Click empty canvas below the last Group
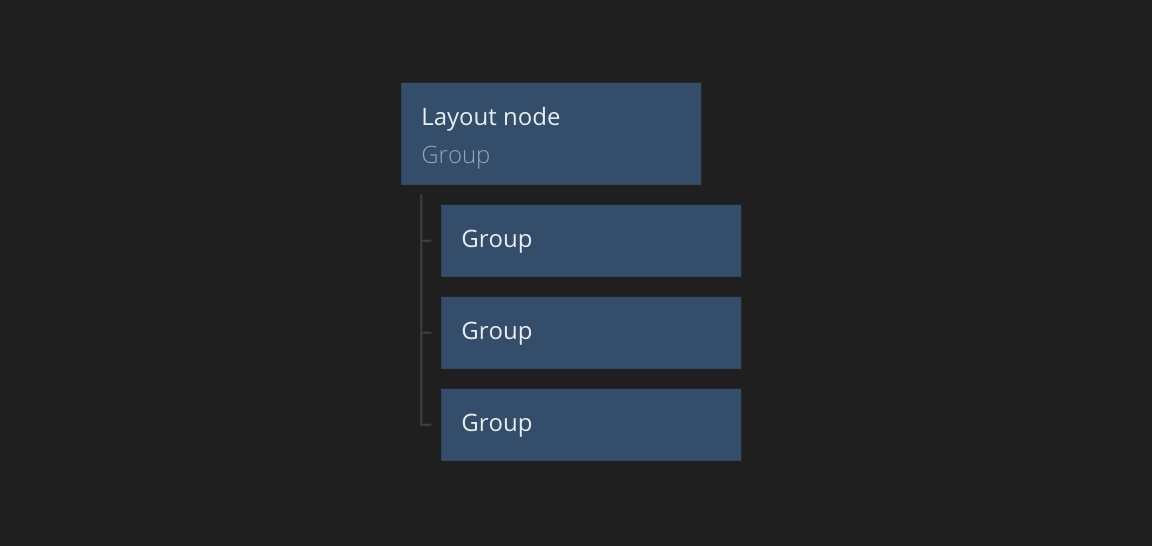This screenshot has width=1152, height=546. coord(590,505)
